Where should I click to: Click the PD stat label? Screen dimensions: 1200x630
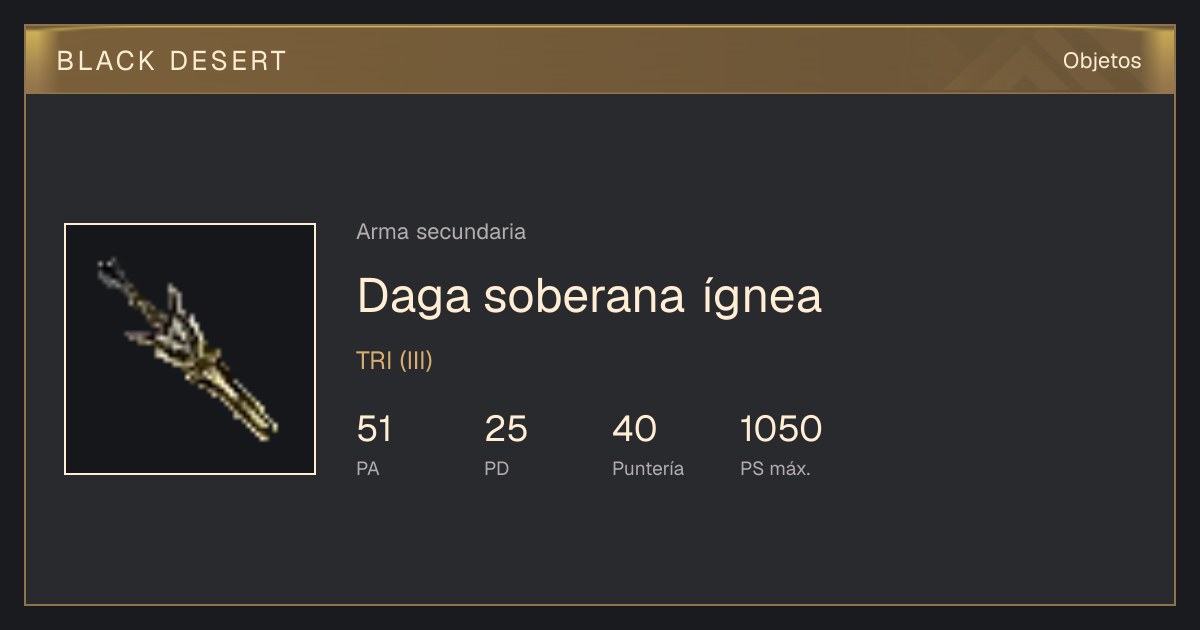click(497, 468)
